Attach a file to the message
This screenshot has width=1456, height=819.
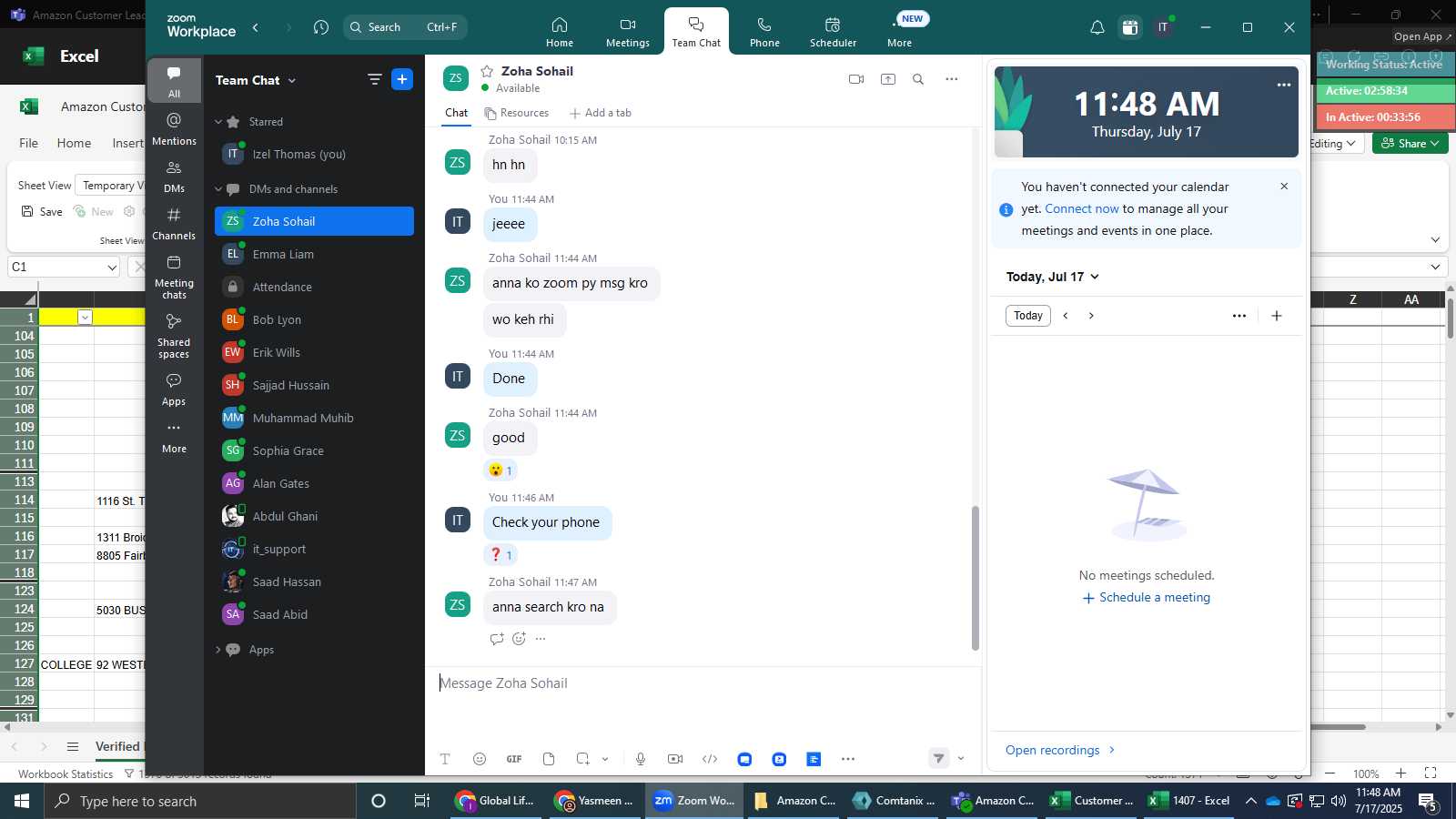tap(549, 759)
